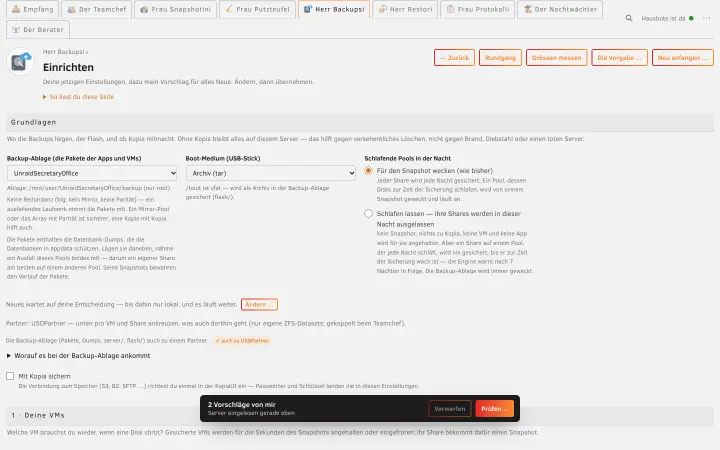Click the Der Teamchef tab icon
720x450 pixels.
point(71,9)
